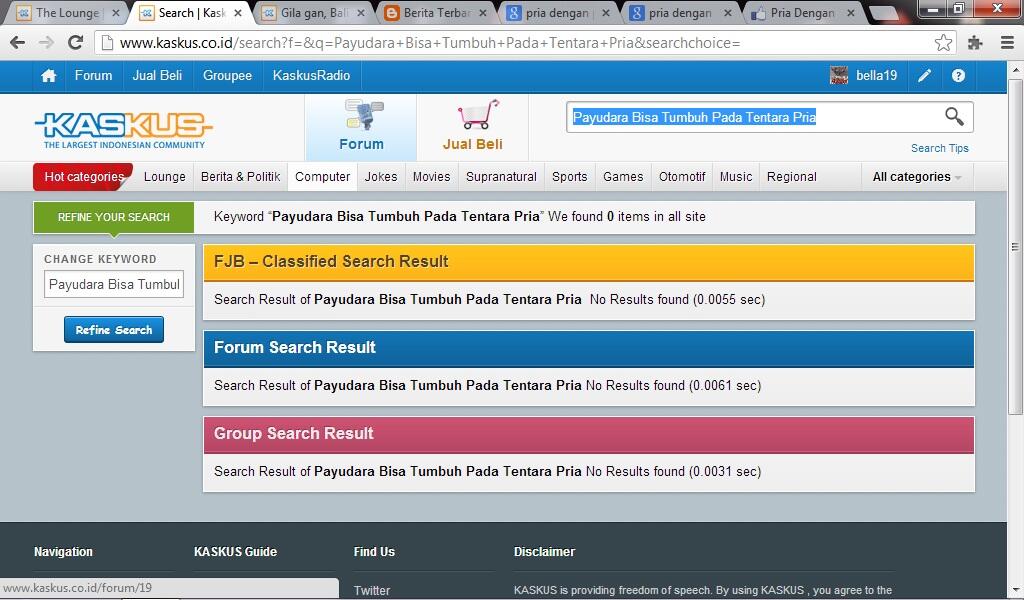Click the Change Keyword input field
The width and height of the screenshot is (1024, 600).
tap(114, 285)
